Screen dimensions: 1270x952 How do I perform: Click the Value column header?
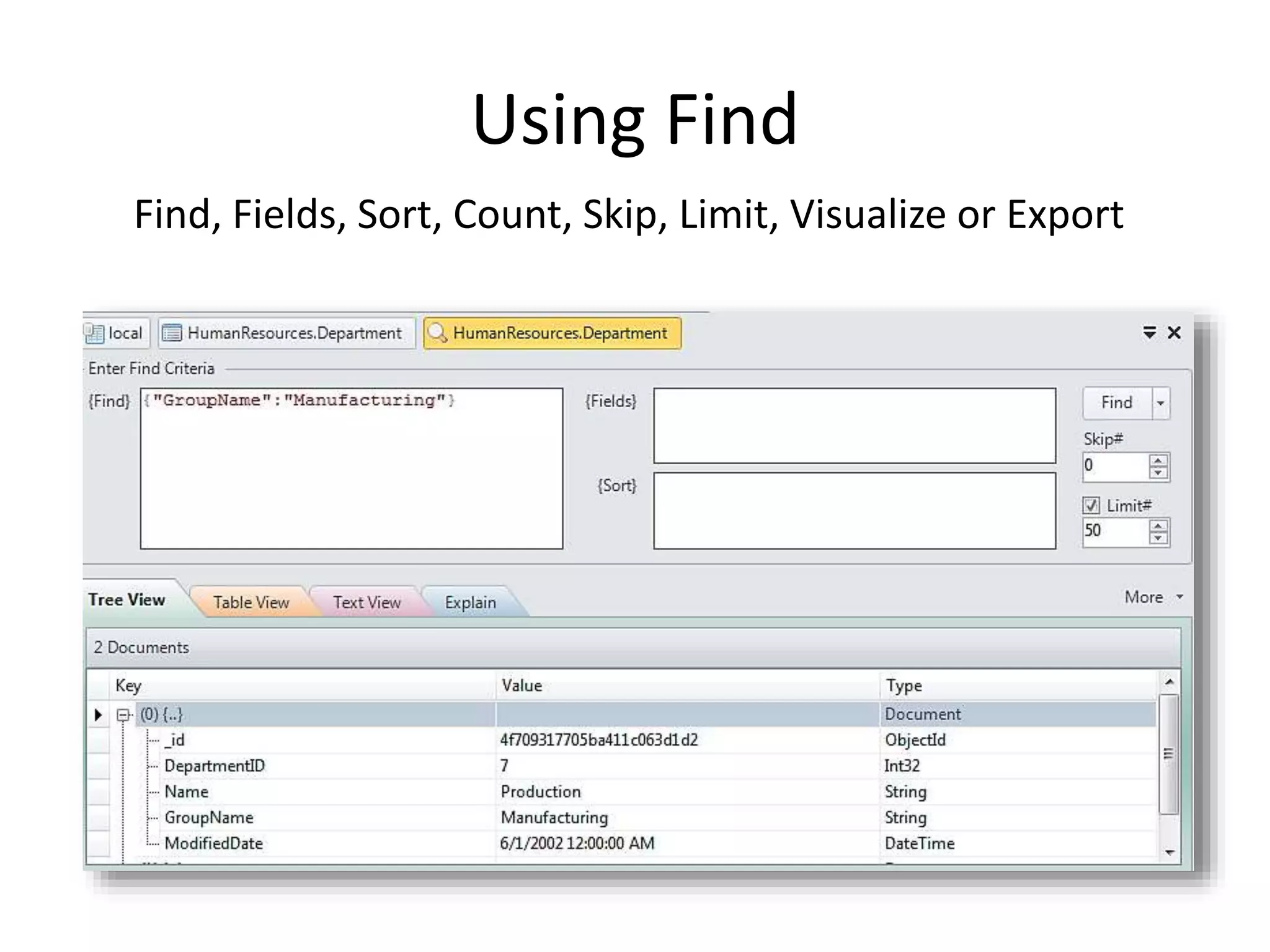(688, 685)
